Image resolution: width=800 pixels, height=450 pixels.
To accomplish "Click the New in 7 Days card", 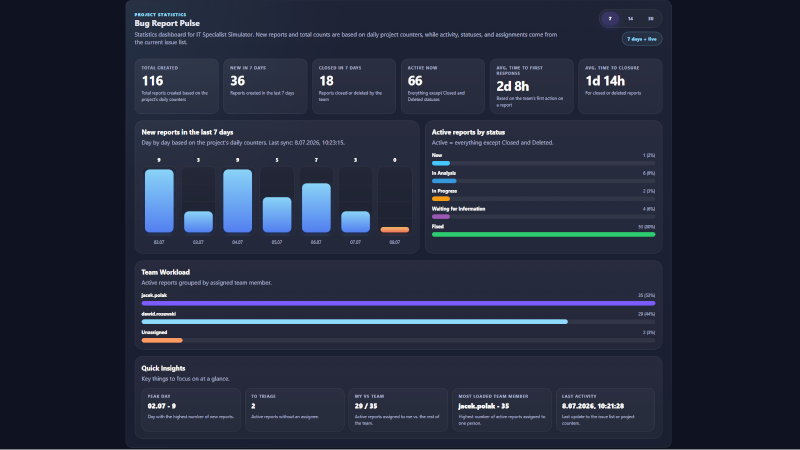I will click(265, 86).
